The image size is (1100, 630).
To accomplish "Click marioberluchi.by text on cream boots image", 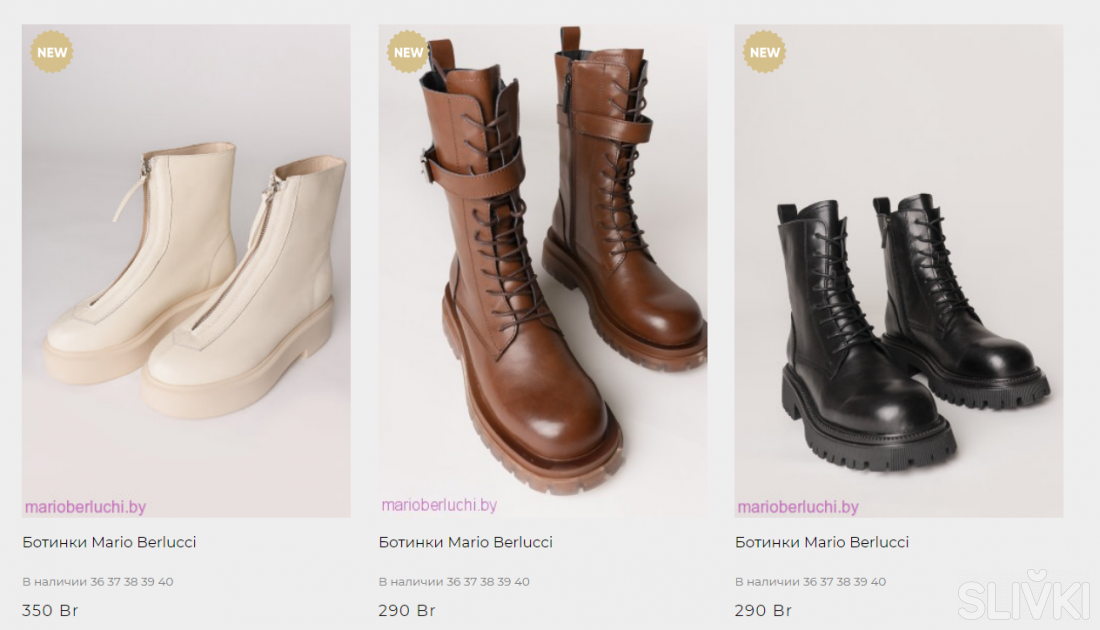I will (85, 507).
